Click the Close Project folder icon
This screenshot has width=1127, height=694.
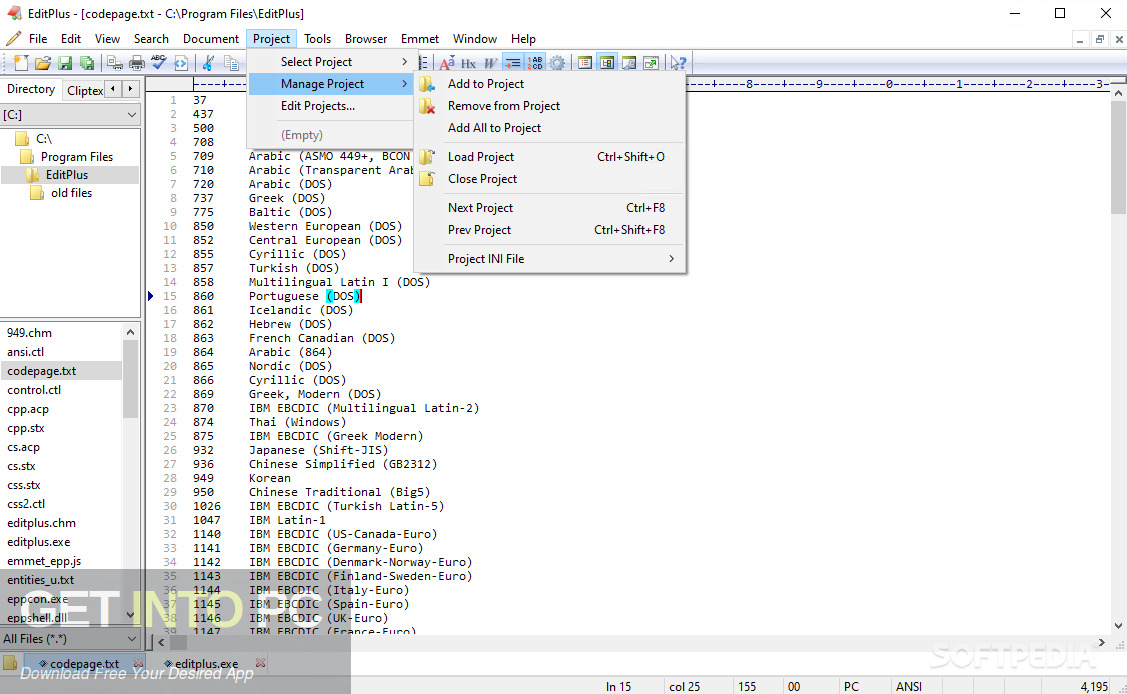427,179
